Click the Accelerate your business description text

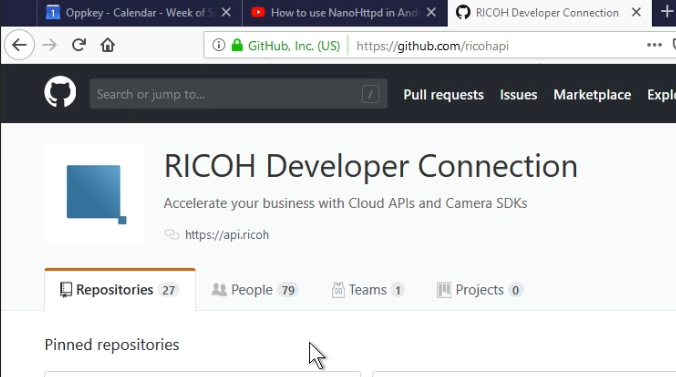pyautogui.click(x=345, y=203)
